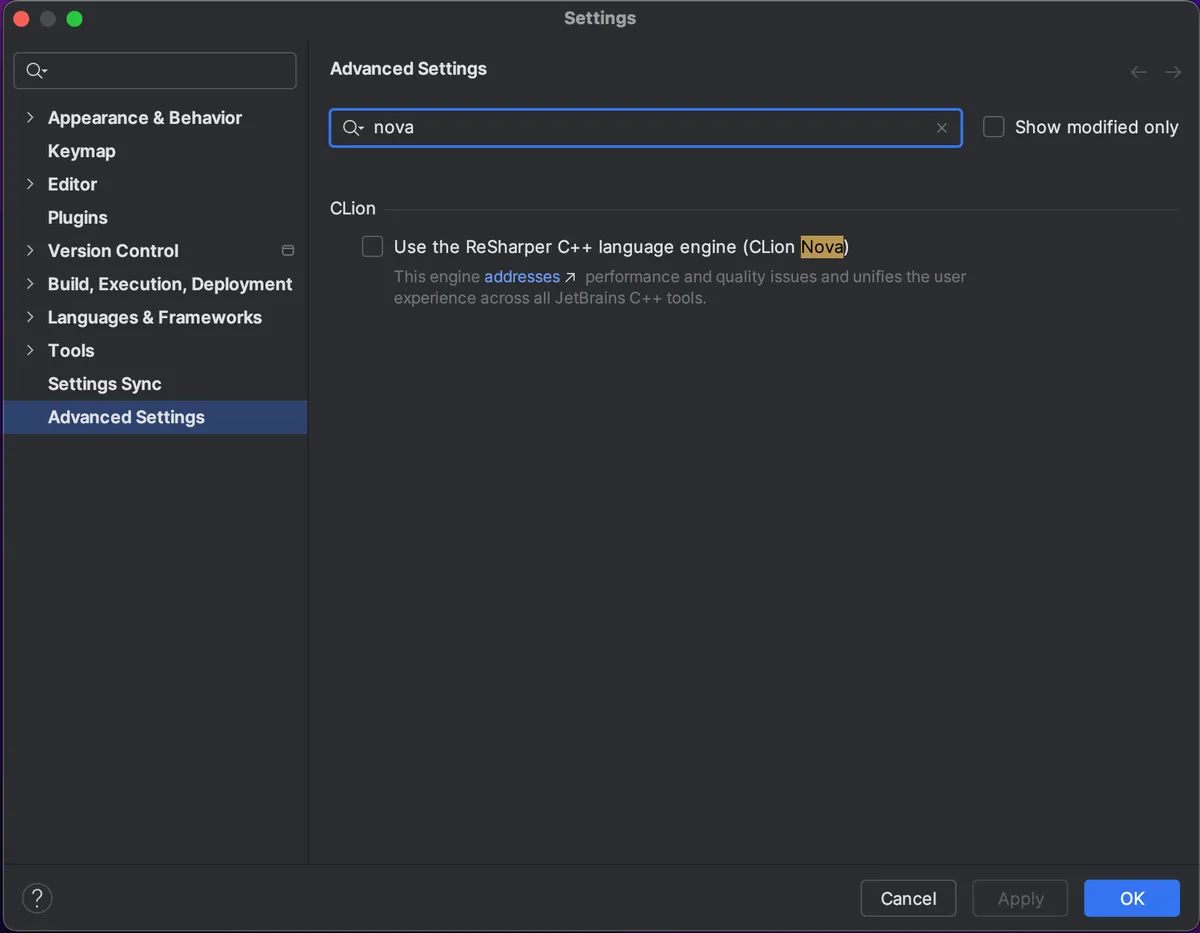Select Advanced Settings in the sidebar
Screen dimensions: 1200x933
pos(155,417)
